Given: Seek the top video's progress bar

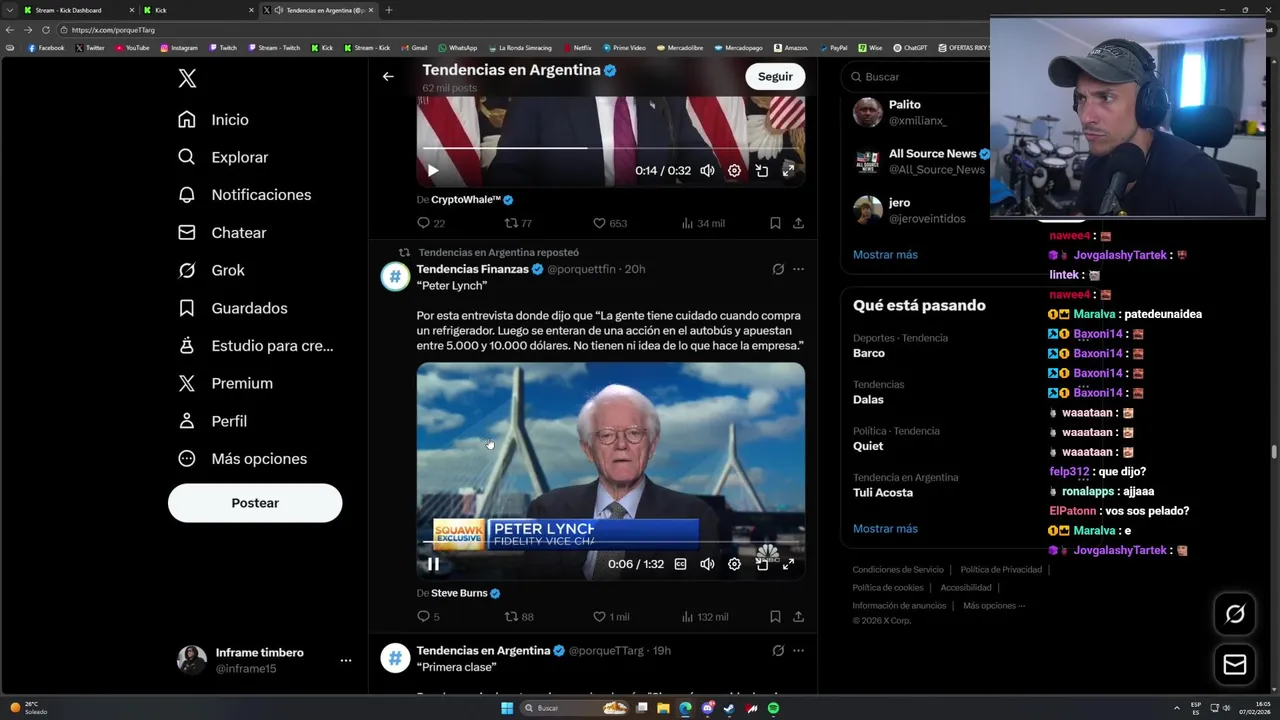Looking at the screenshot, I should (x=610, y=148).
